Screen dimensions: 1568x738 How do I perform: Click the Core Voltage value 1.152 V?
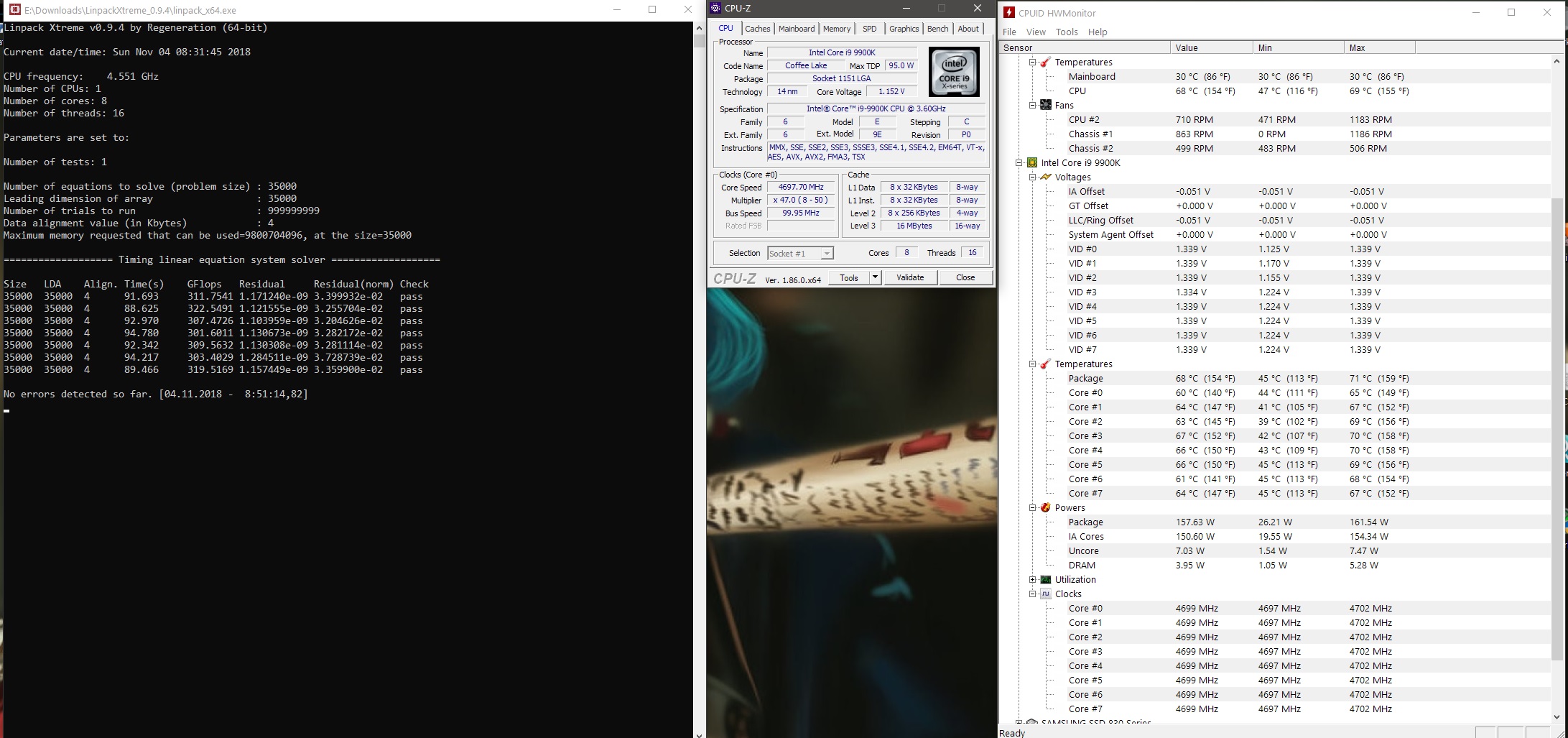pyautogui.click(x=891, y=92)
